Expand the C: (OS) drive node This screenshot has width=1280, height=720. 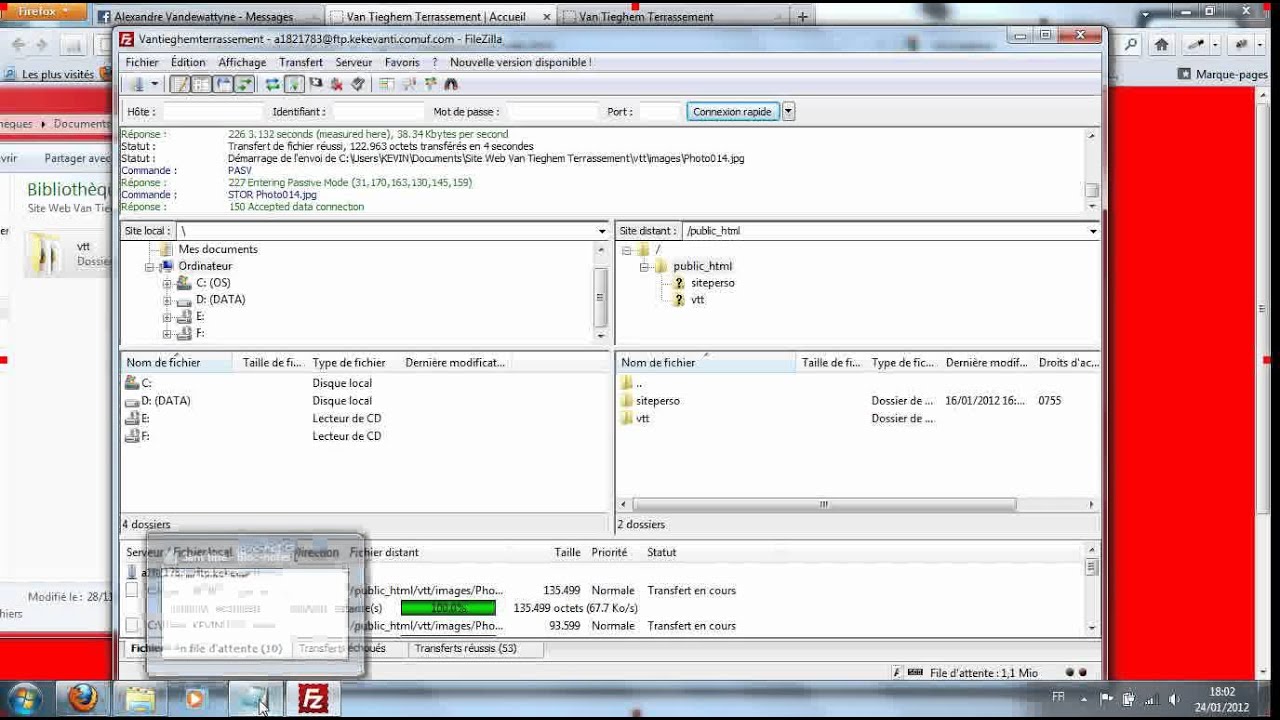[x=167, y=283]
